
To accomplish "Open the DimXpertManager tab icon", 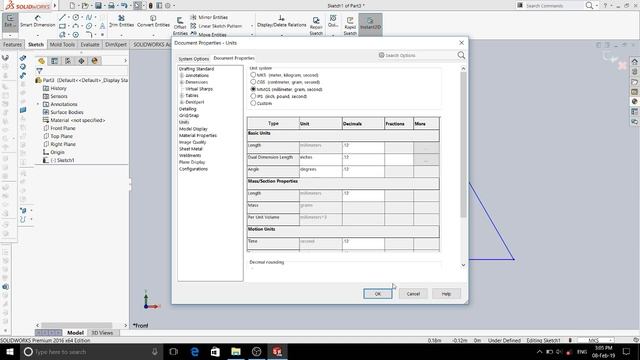I will tap(81, 61).
